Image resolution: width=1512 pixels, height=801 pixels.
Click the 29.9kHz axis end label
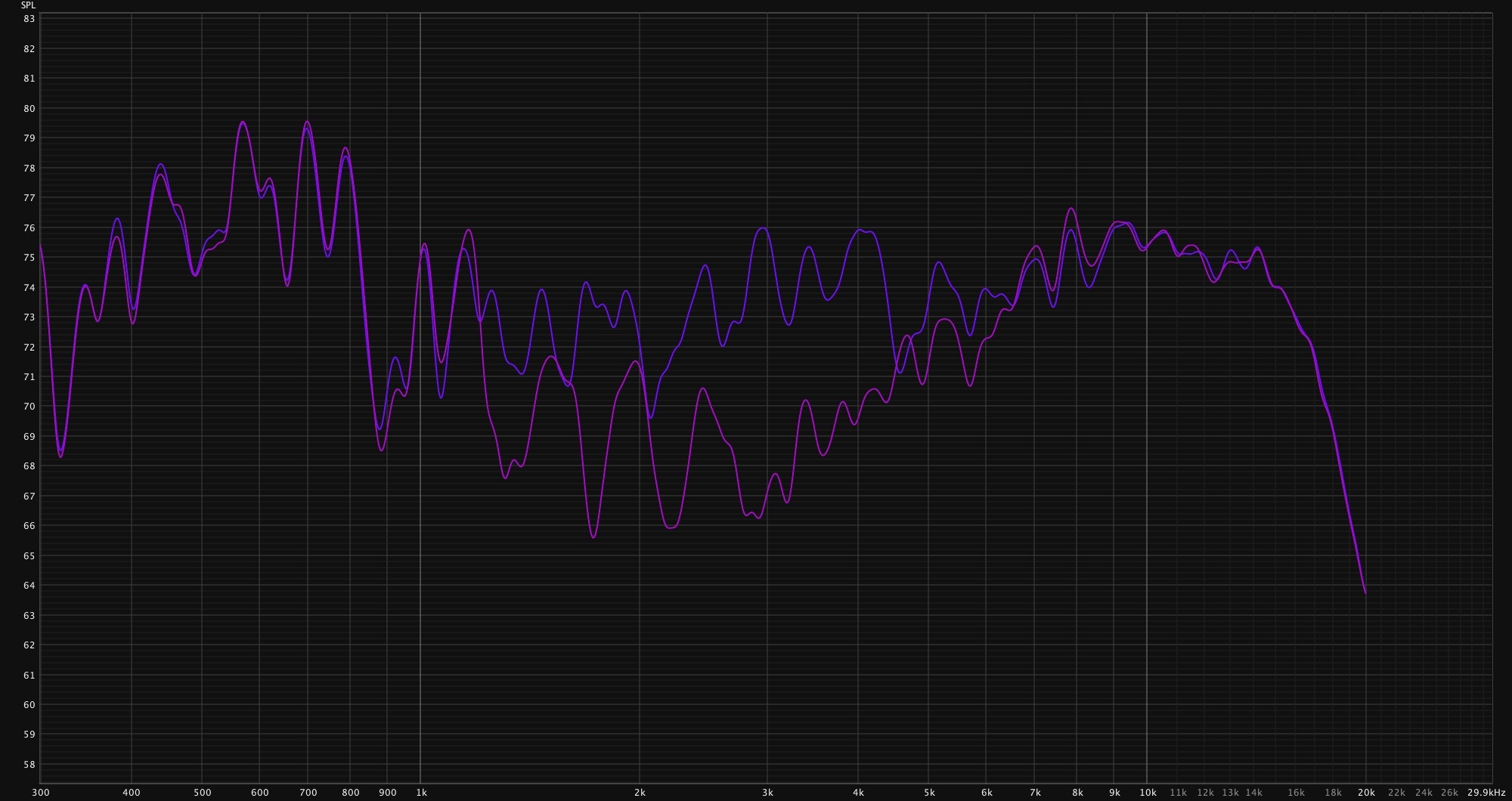[x=1486, y=793]
